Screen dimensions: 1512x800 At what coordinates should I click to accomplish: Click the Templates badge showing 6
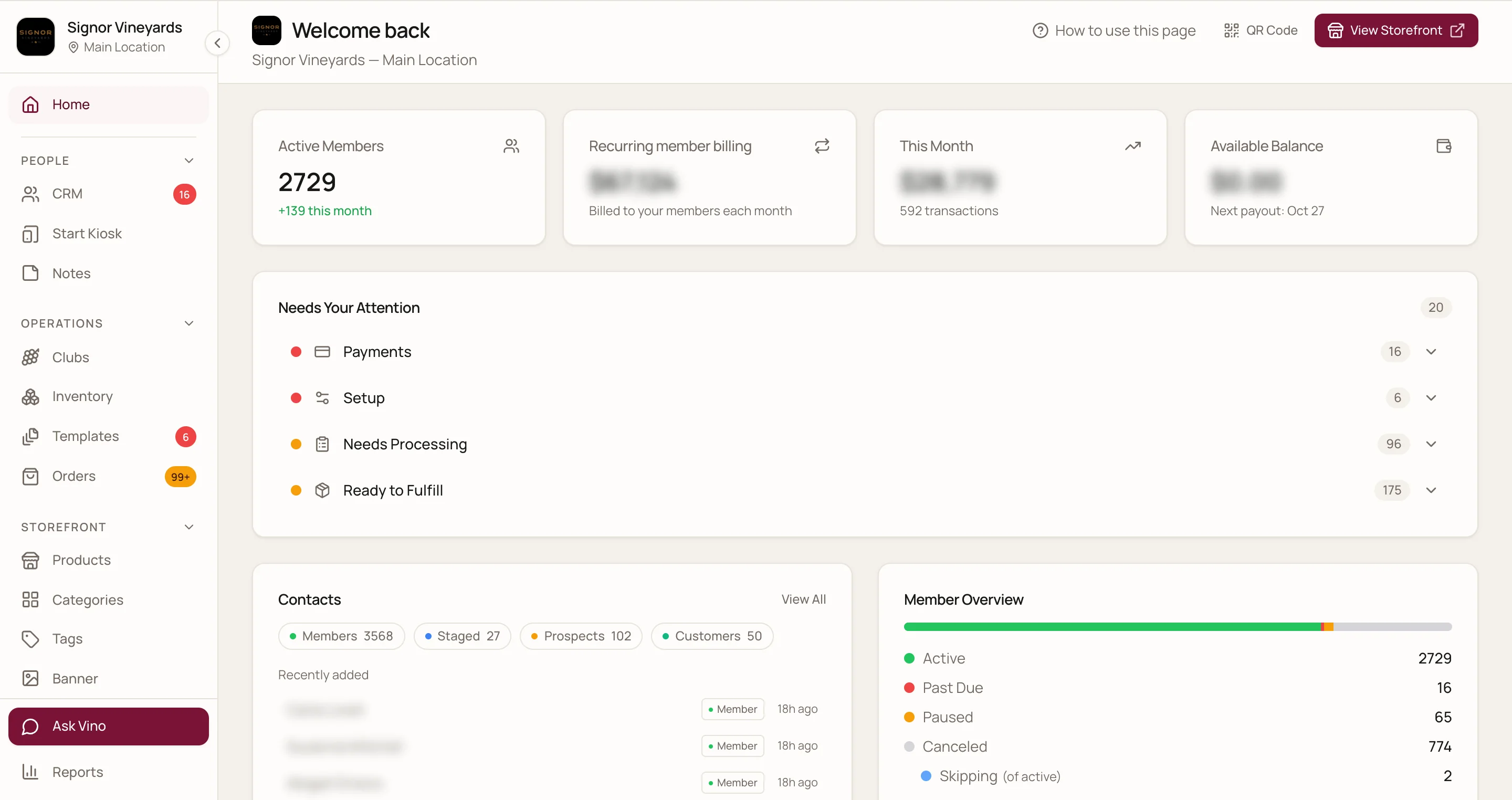click(x=185, y=437)
